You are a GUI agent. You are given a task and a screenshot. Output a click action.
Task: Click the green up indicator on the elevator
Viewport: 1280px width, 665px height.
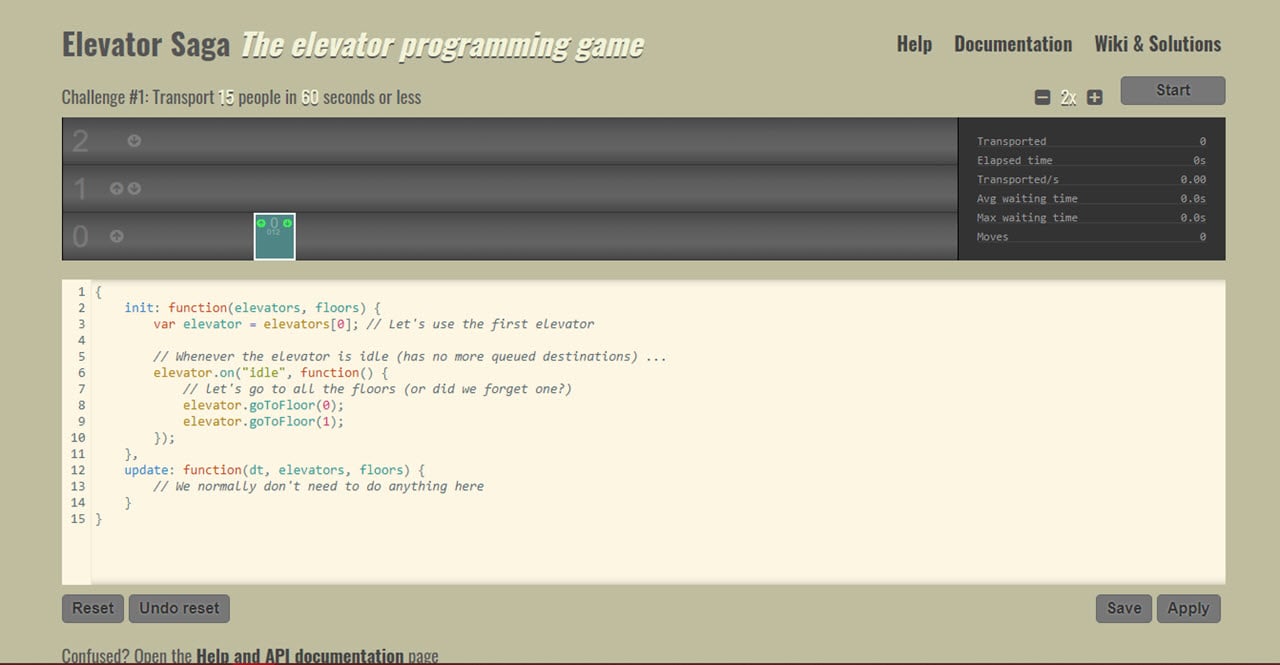point(261,223)
